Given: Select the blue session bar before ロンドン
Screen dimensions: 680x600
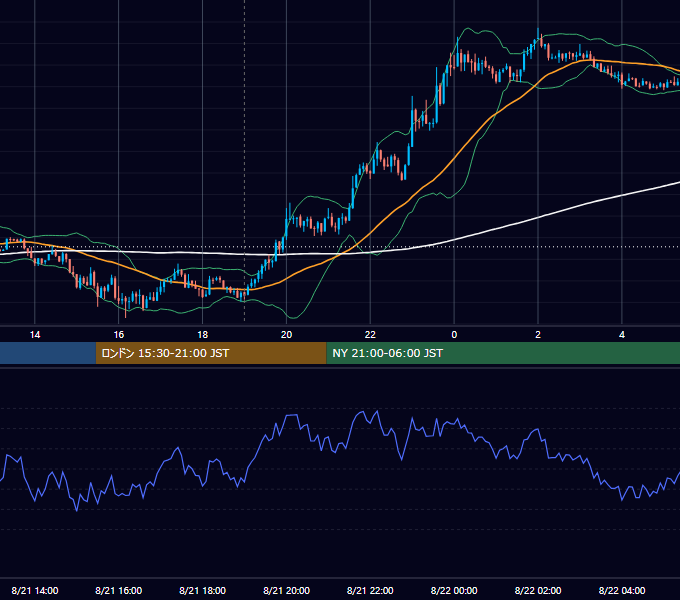Looking at the screenshot, I should point(48,353).
